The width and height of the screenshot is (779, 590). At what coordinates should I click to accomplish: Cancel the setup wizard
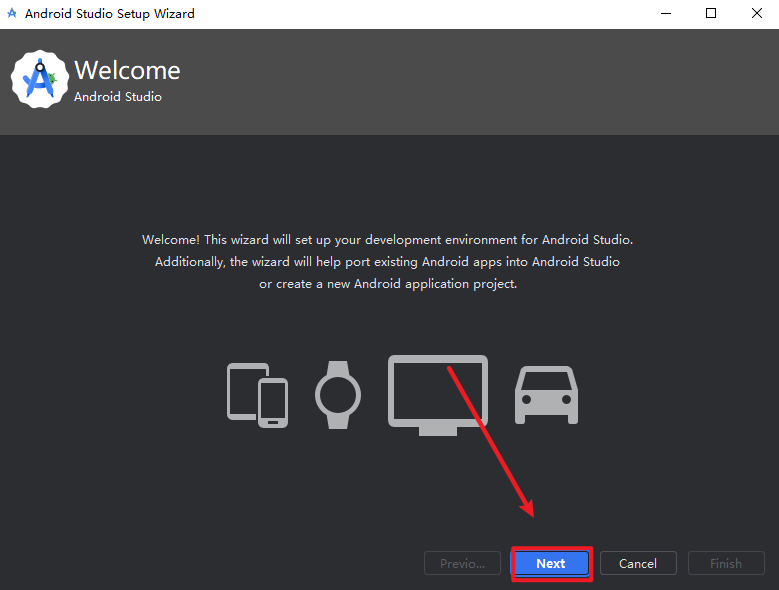point(638,563)
